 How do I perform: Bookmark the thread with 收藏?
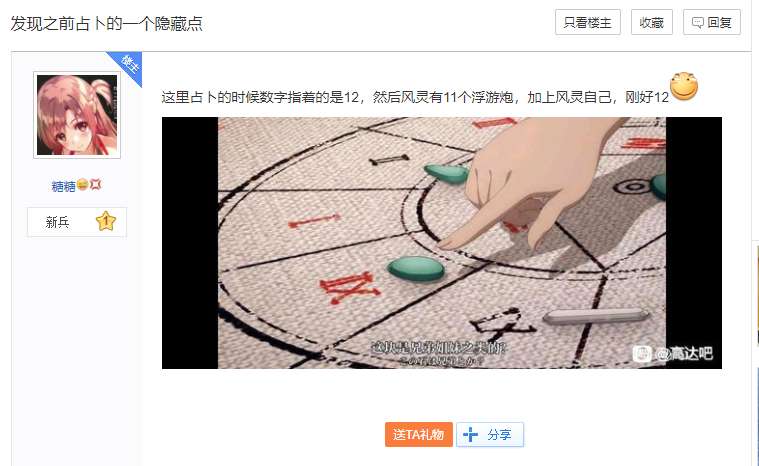pos(652,22)
